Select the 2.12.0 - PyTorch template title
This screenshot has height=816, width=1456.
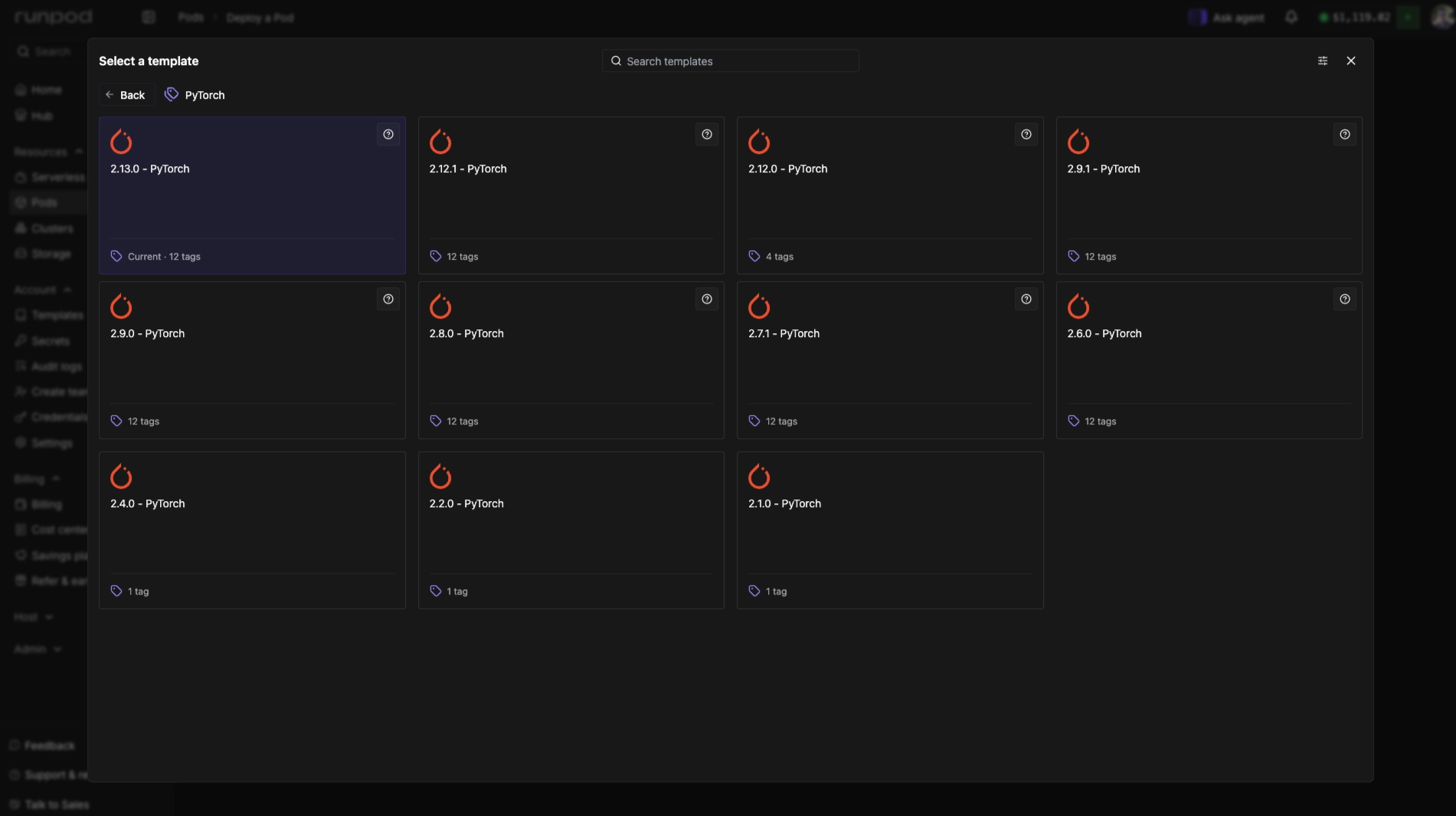coord(788,169)
